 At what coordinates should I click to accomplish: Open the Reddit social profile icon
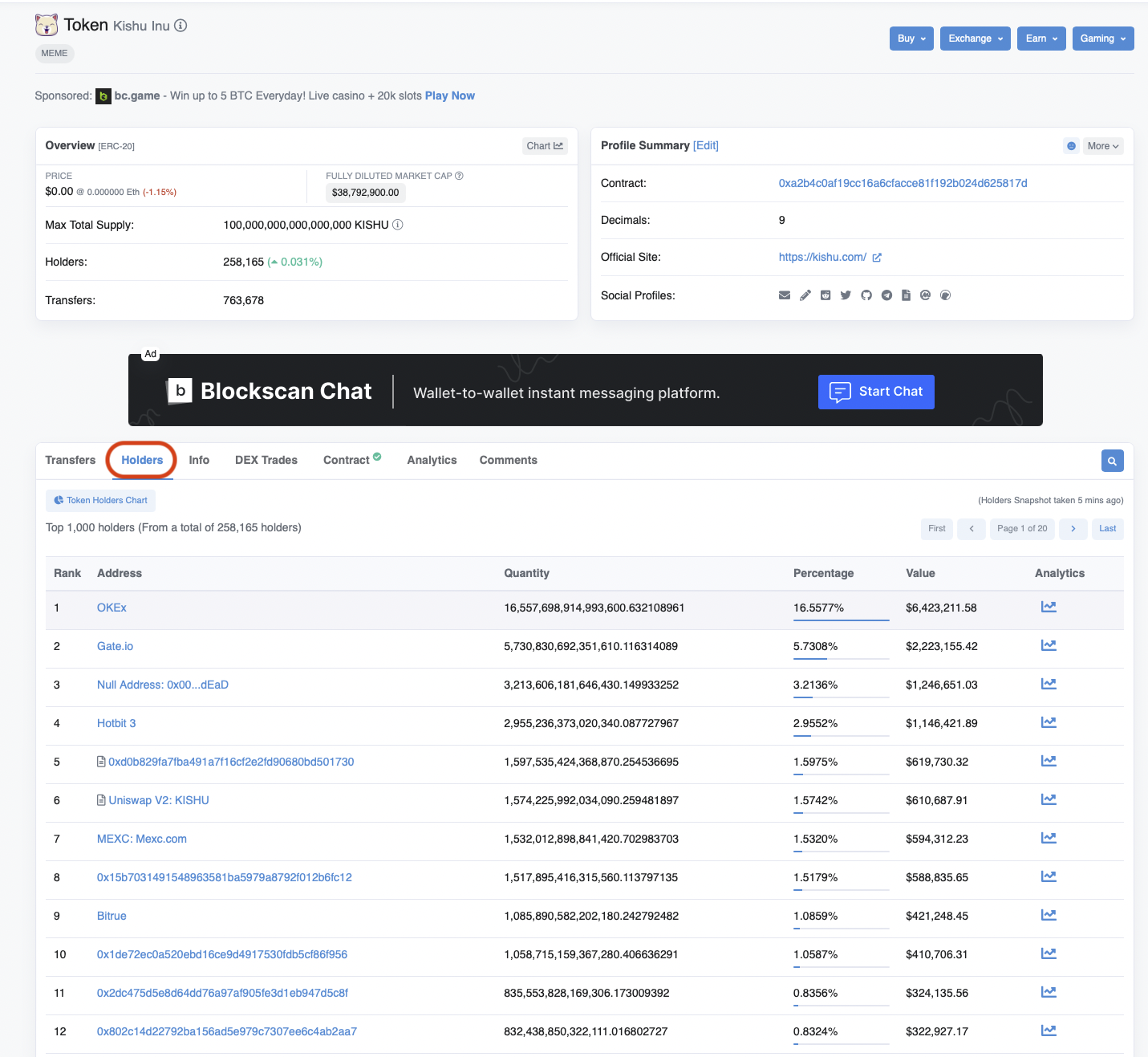tap(826, 295)
